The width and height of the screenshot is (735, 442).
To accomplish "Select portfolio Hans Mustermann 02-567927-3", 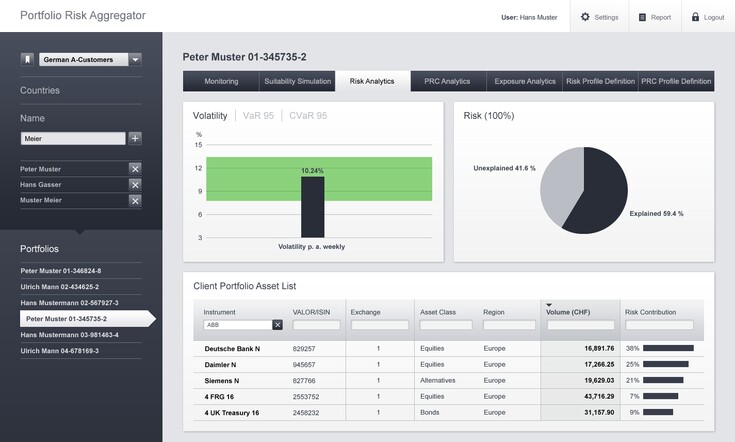I will point(70,302).
